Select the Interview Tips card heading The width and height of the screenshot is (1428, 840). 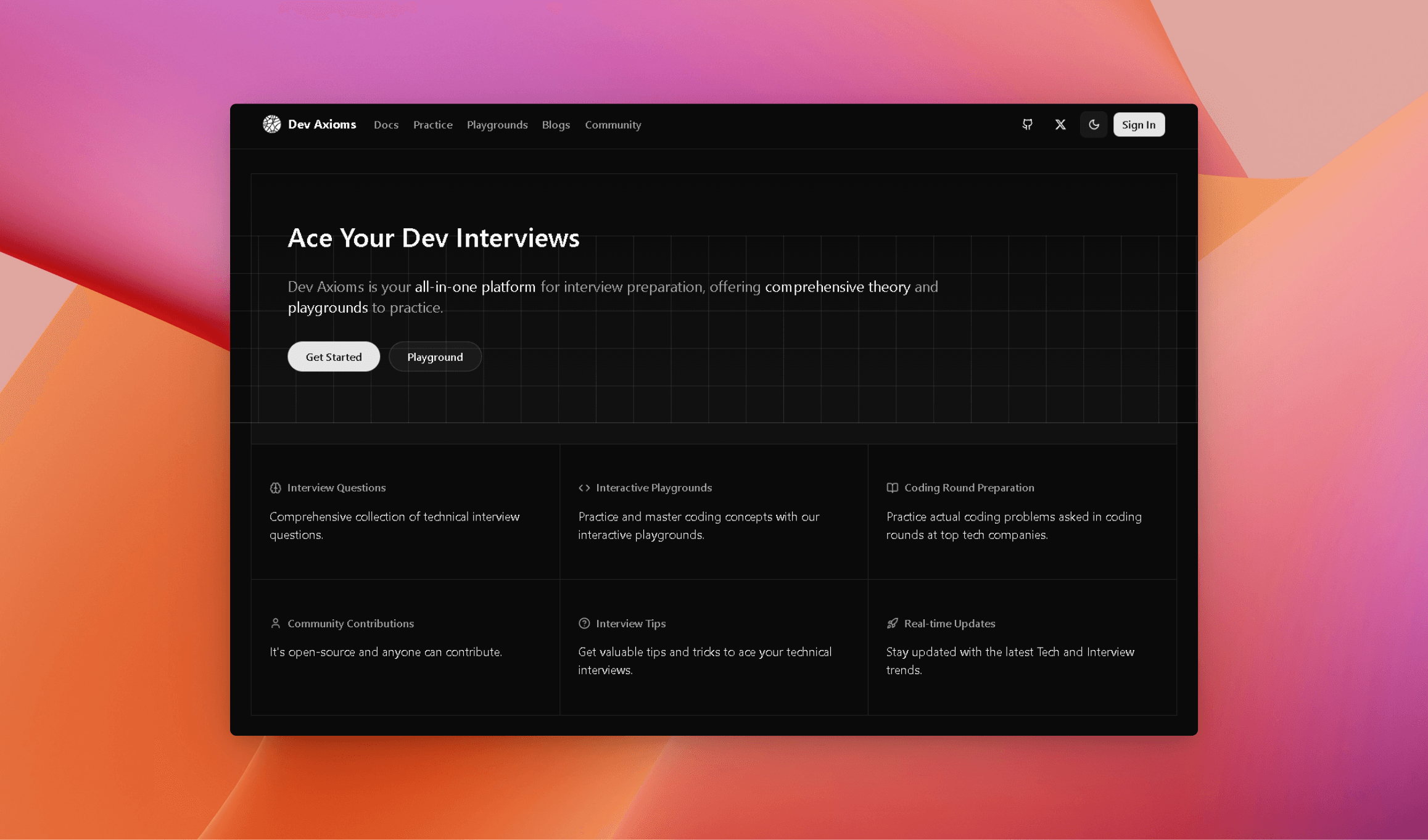(631, 624)
